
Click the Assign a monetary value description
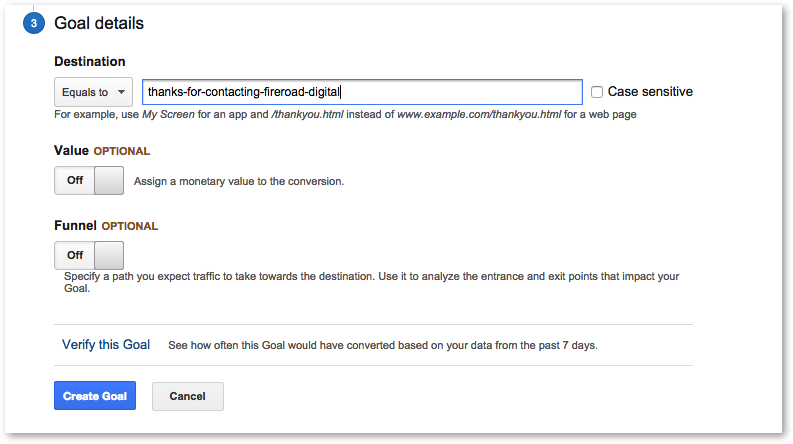(x=239, y=182)
